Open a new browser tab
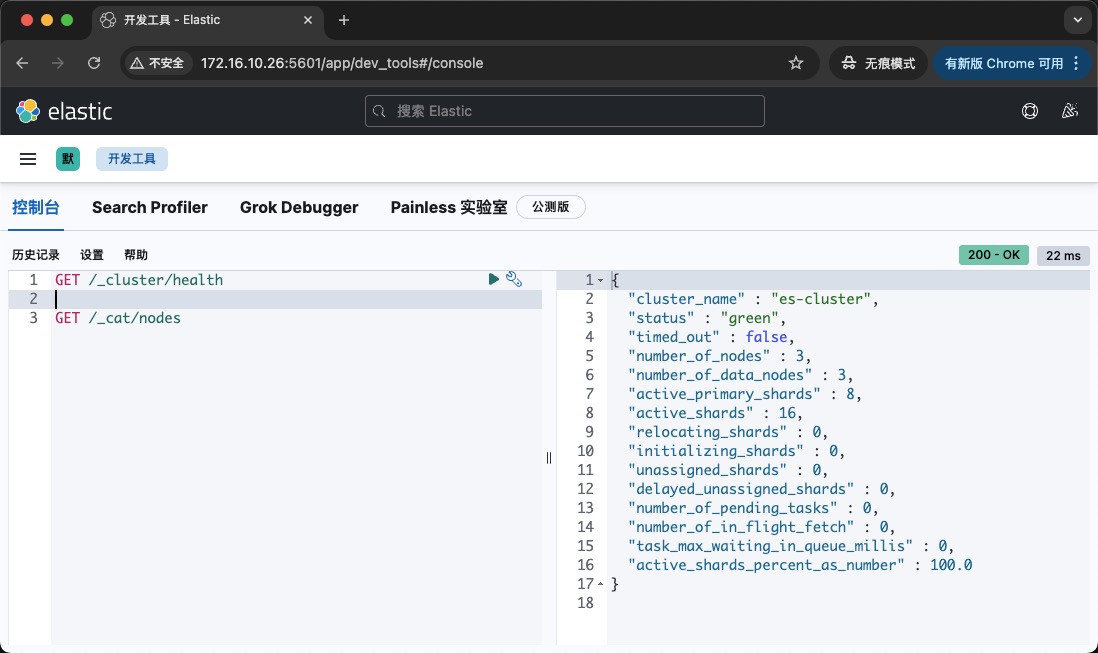1098x653 pixels. [344, 20]
